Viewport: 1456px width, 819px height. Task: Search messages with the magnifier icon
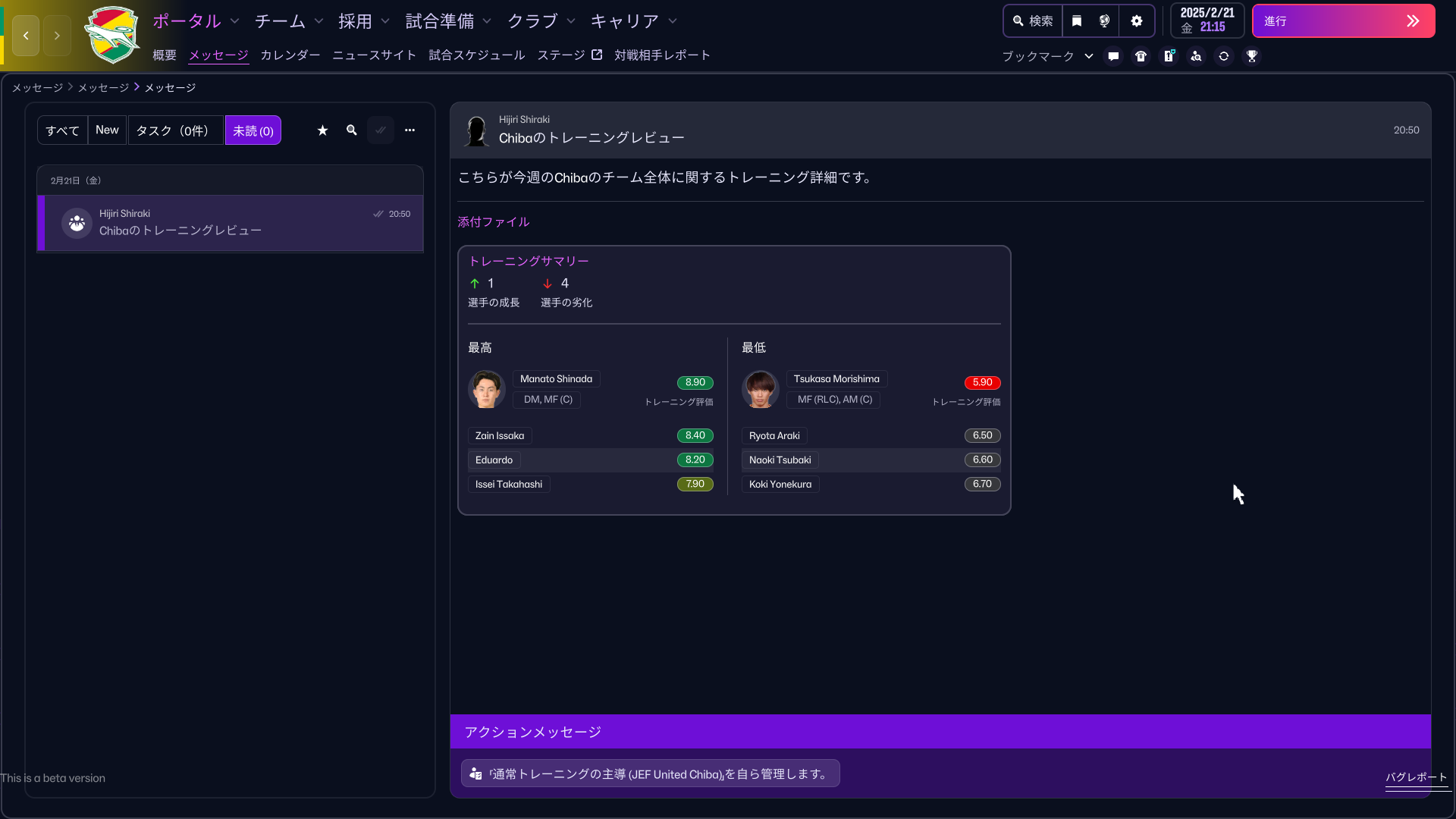pos(352,130)
